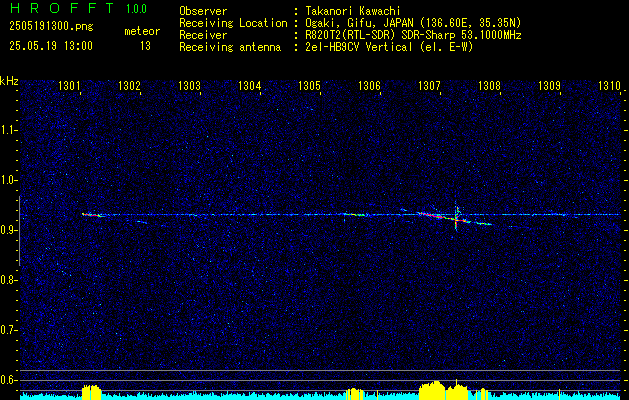Screen dimensions: 629x400
Task: Click the 1301 time axis marker
Action: [x=69, y=85]
